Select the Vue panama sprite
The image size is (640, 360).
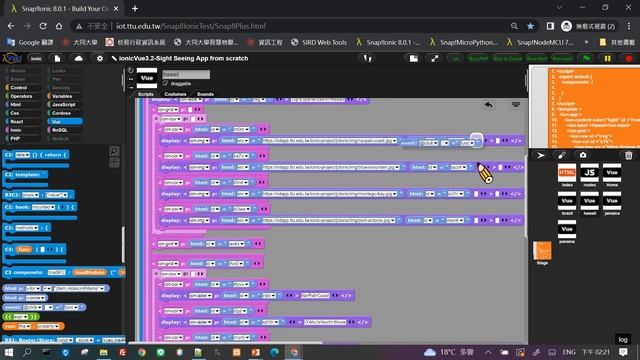pos(567,231)
